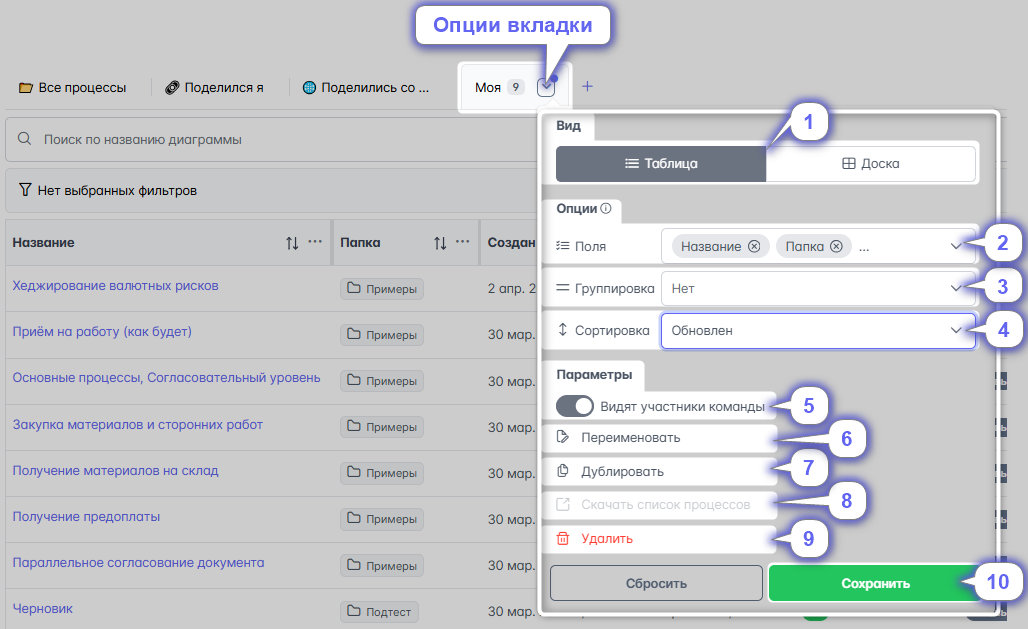Click the Сбросить button
The height and width of the screenshot is (629, 1028).
tap(656, 583)
